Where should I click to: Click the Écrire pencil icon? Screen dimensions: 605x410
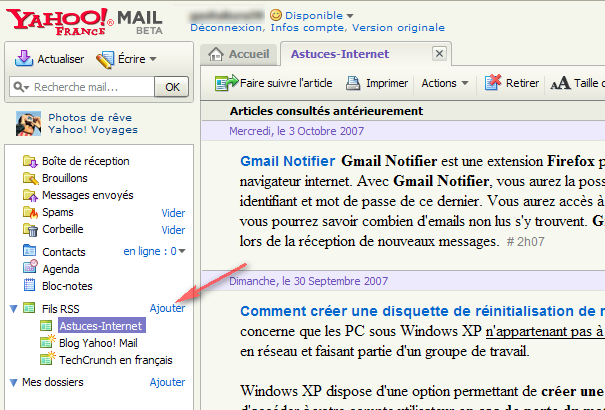tap(105, 59)
